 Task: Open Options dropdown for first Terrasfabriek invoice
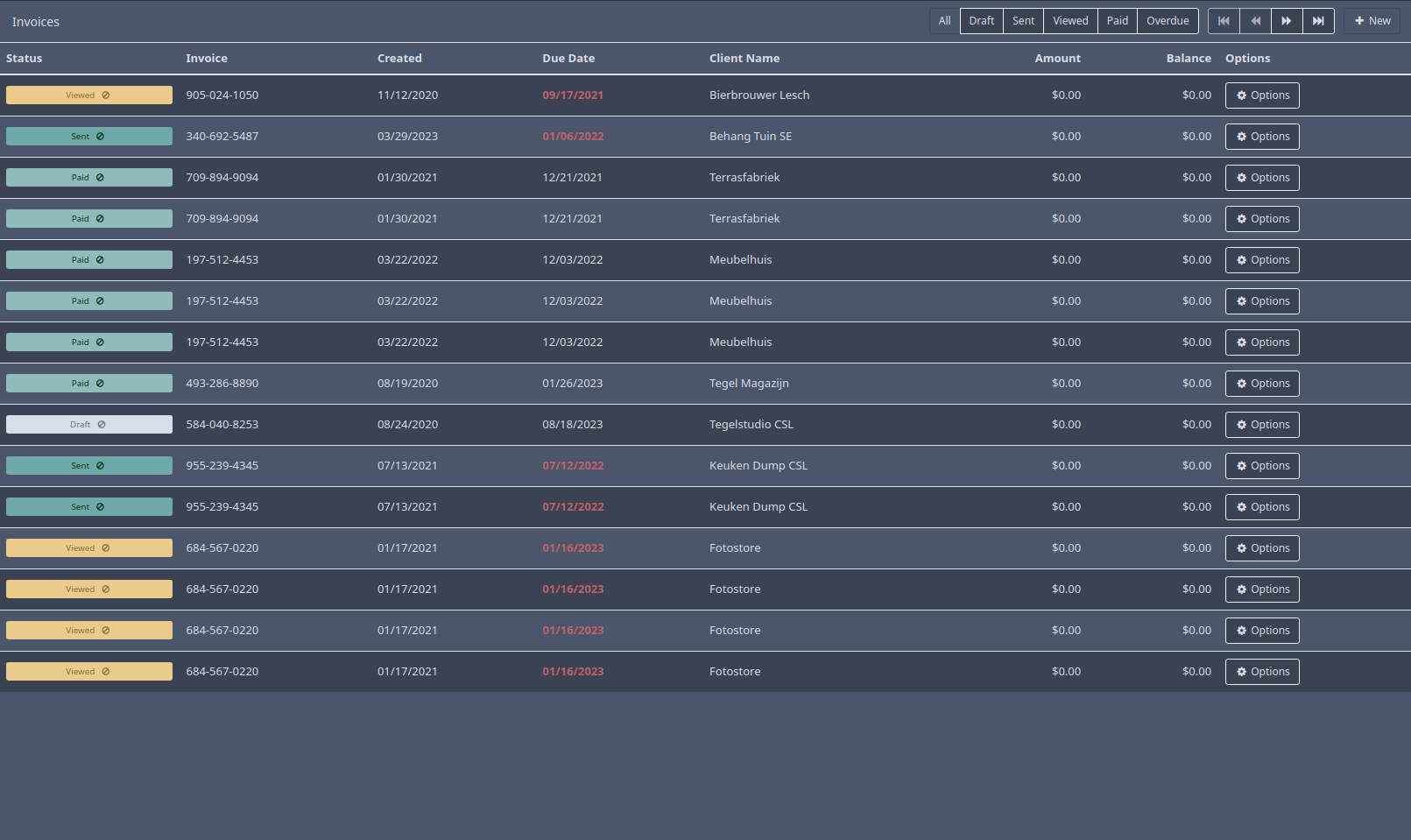pos(1262,177)
